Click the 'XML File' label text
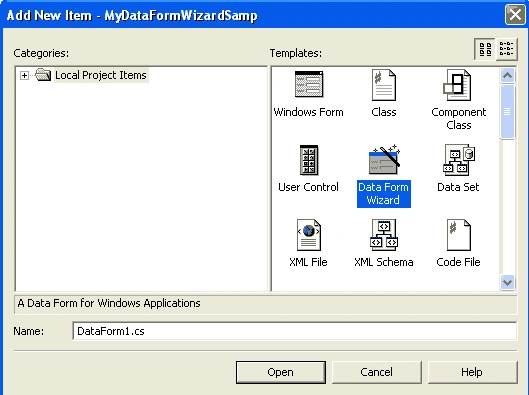Image resolution: width=529 pixels, height=395 pixels. tap(309, 262)
